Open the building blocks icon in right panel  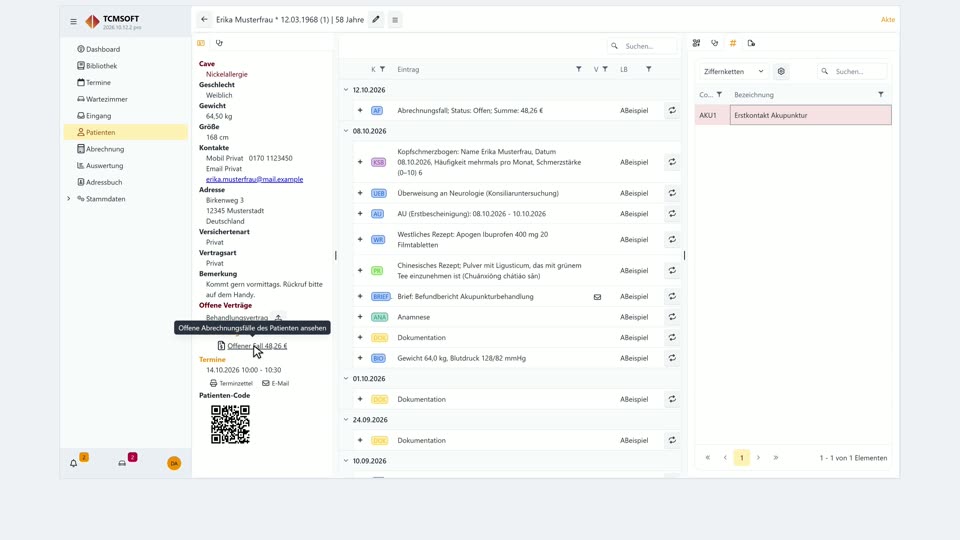[x=696, y=43]
